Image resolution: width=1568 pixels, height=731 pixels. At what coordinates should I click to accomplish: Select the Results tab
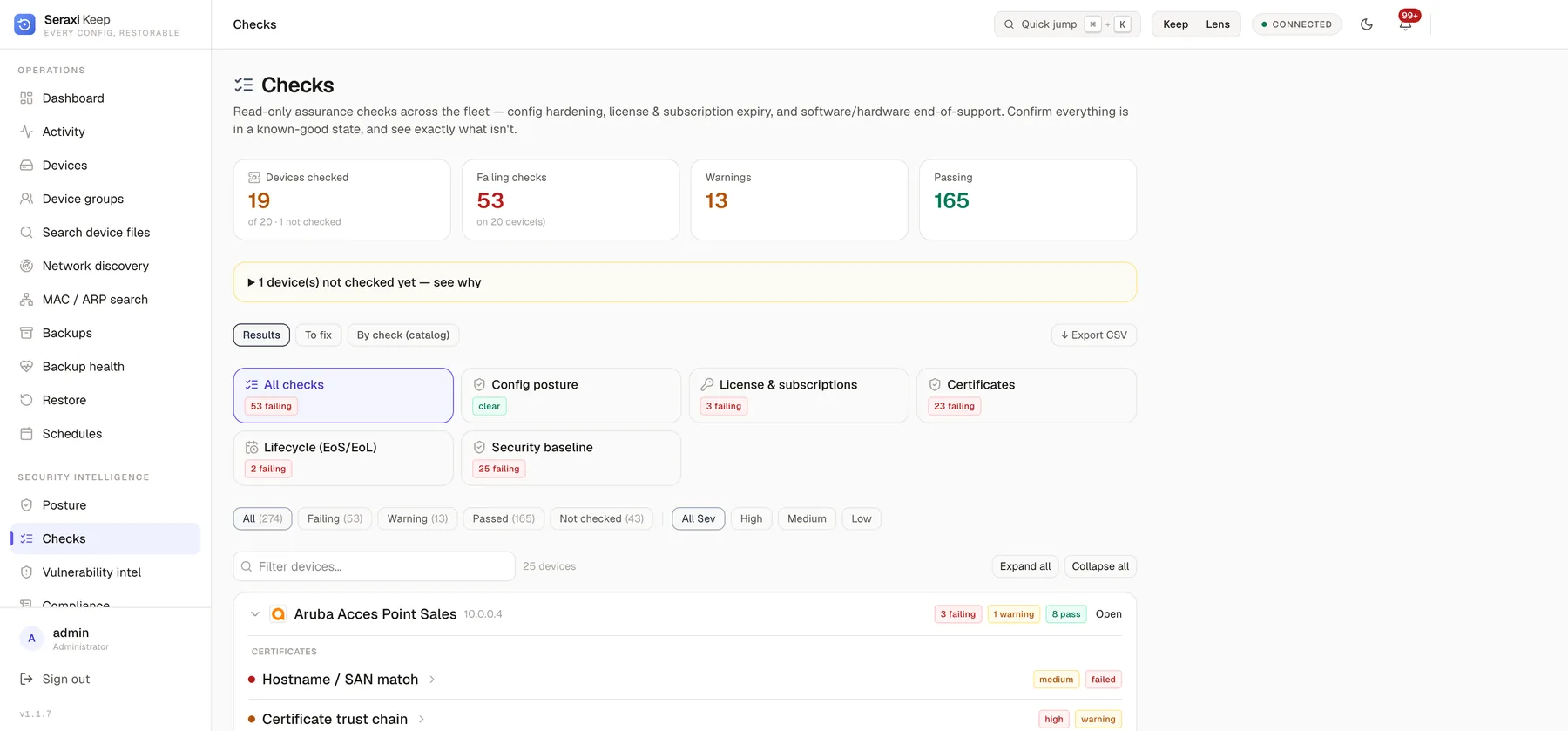pyautogui.click(x=261, y=335)
